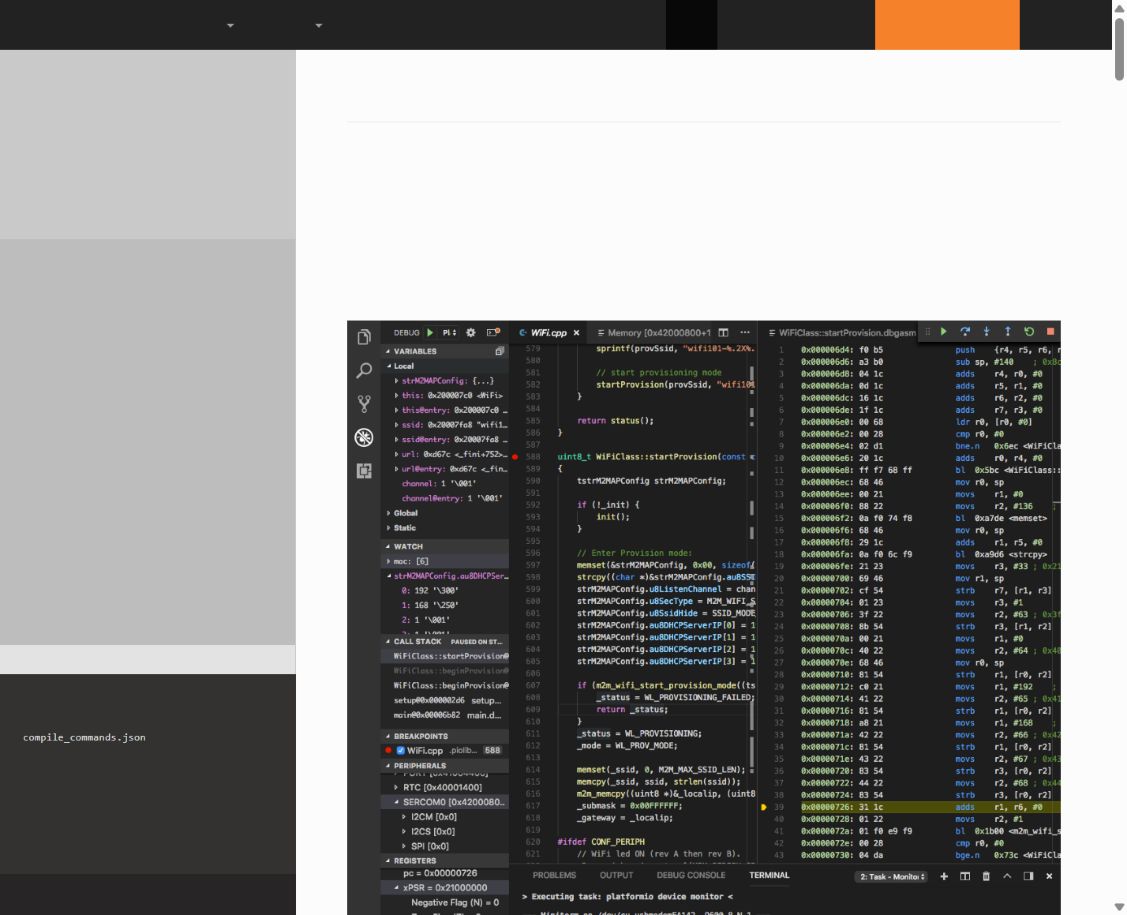This screenshot has height=915, width=1127.
Task: Collapse the xPSR register row
Action: [445, 888]
